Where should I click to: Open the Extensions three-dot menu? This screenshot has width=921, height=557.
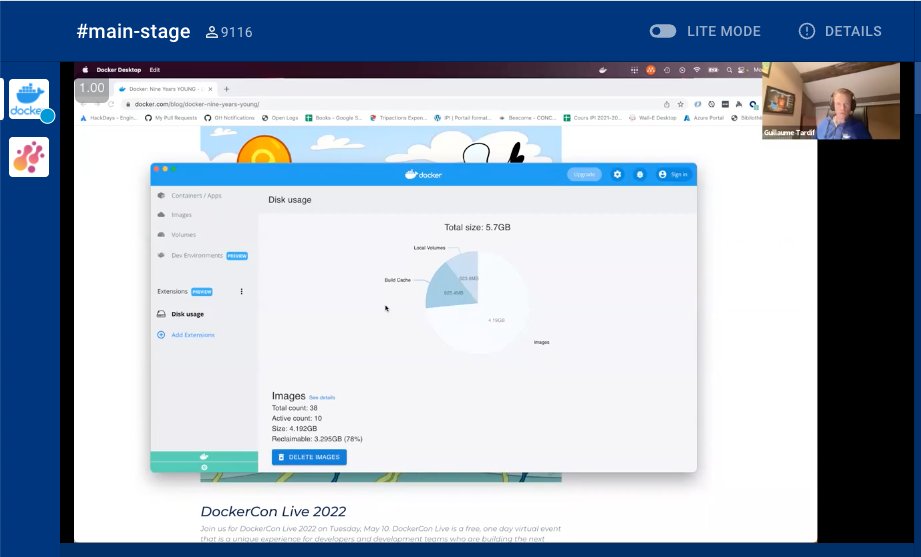(x=241, y=291)
